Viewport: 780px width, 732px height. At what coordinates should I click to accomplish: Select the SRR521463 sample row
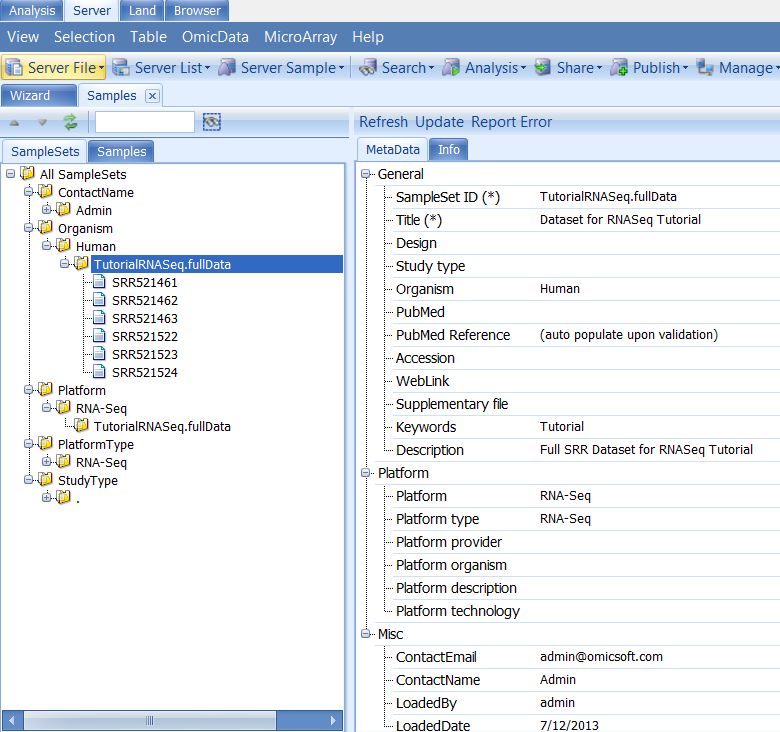click(144, 318)
